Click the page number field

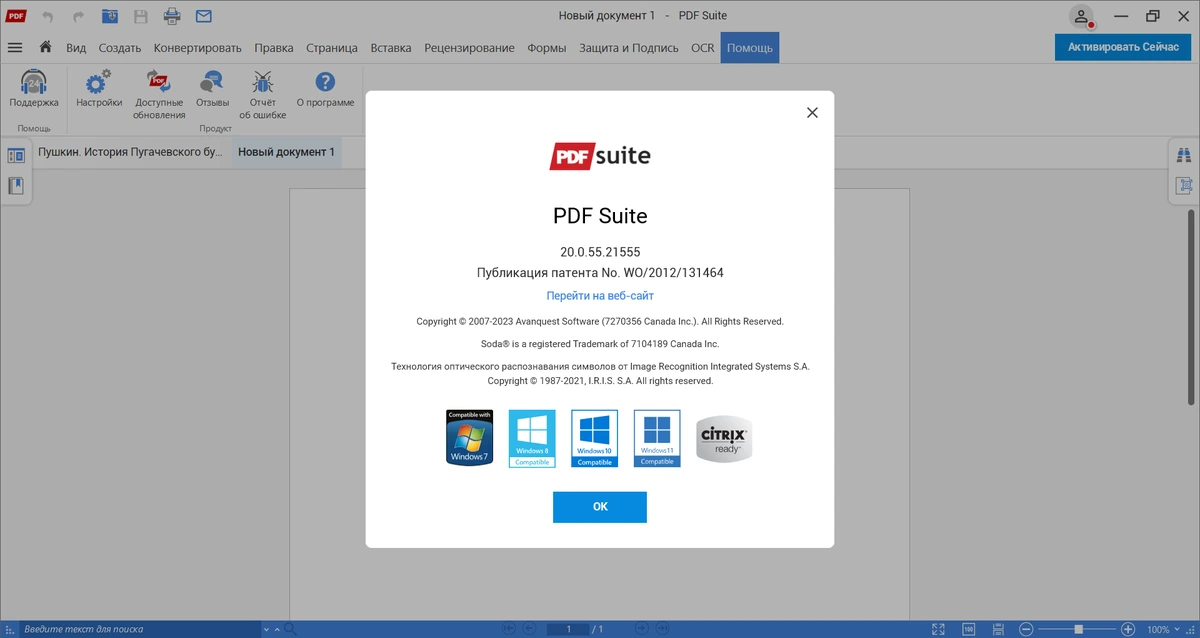click(x=568, y=629)
